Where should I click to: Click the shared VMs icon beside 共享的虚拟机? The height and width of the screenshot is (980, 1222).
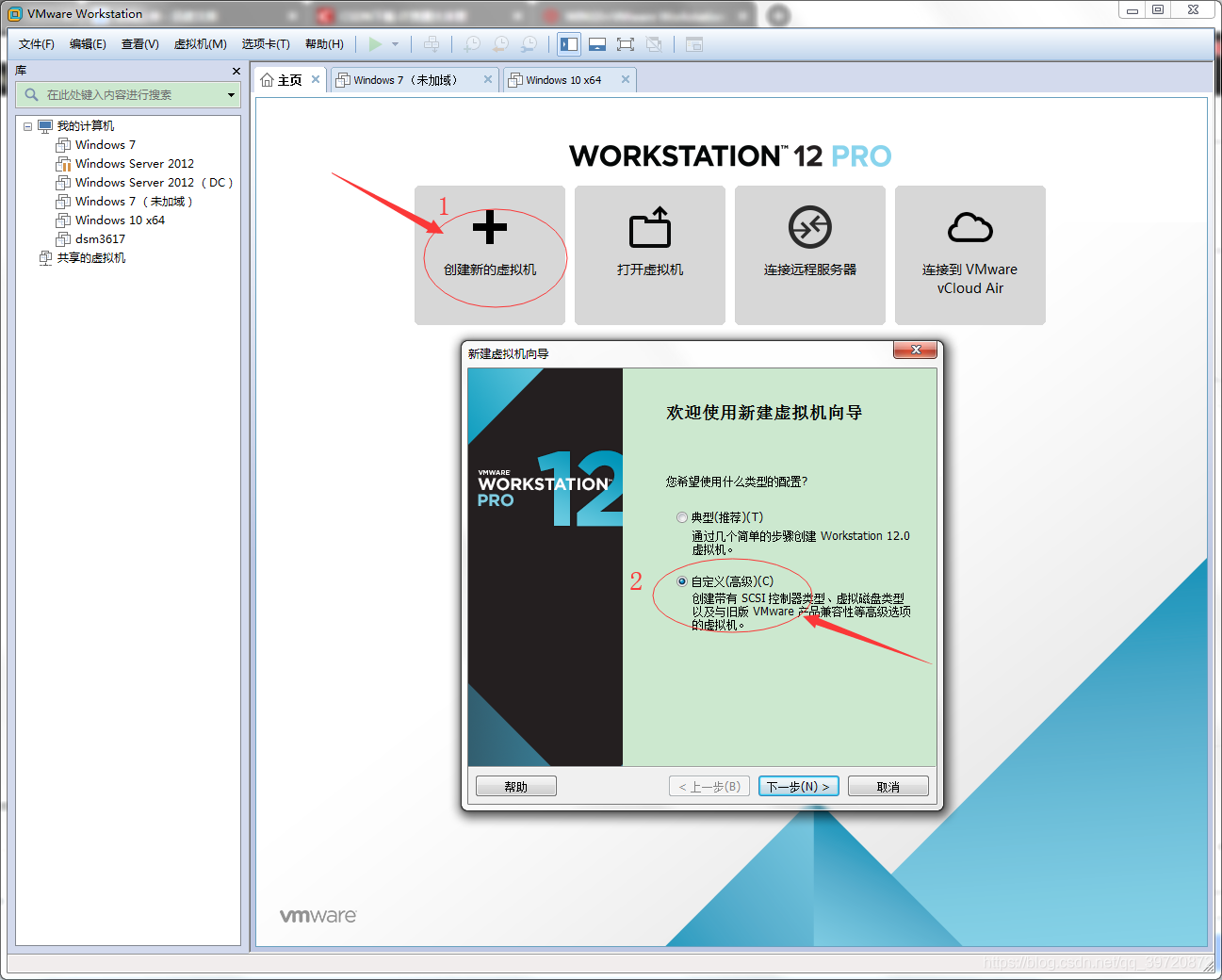tap(45, 258)
